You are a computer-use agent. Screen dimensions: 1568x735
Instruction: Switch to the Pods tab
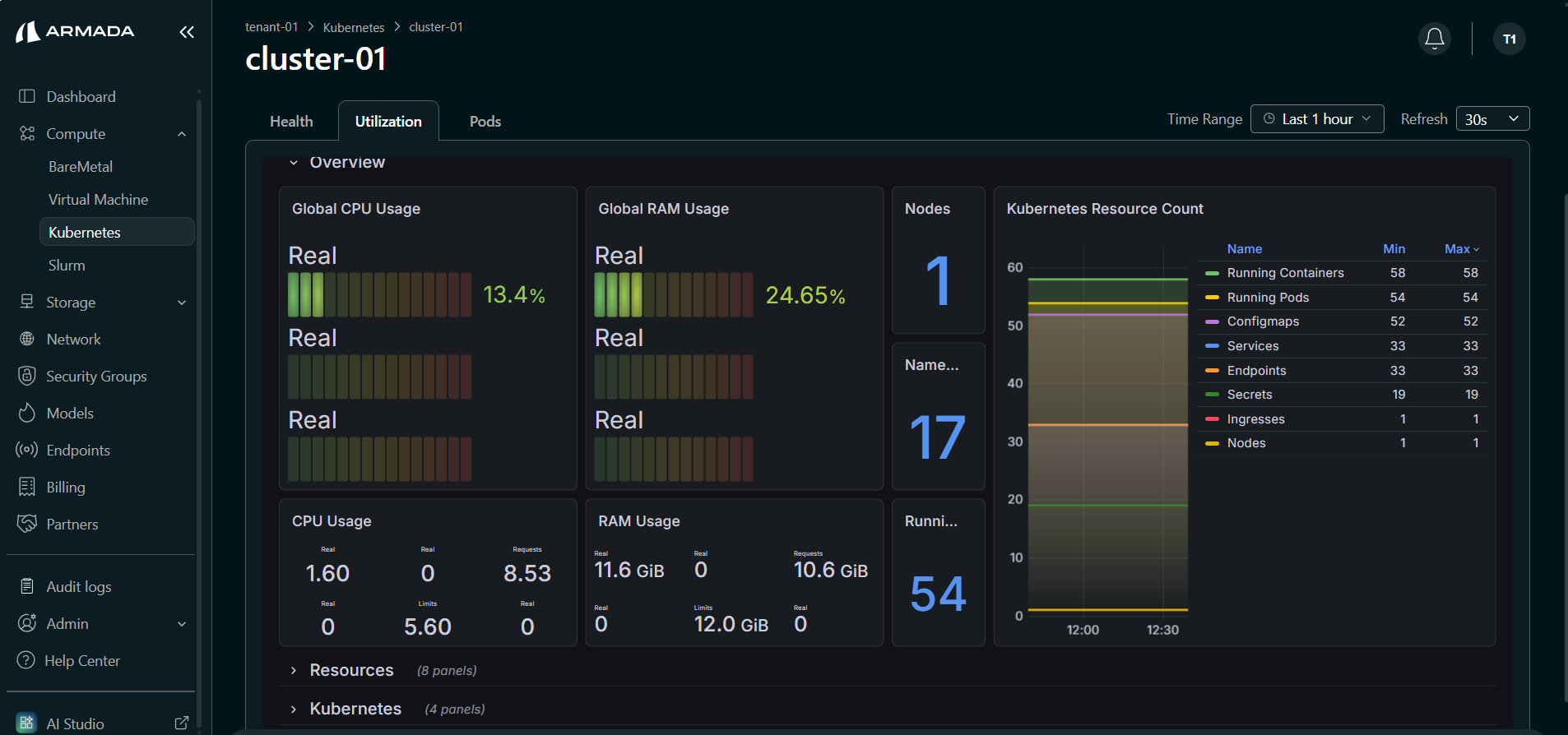[x=485, y=121]
